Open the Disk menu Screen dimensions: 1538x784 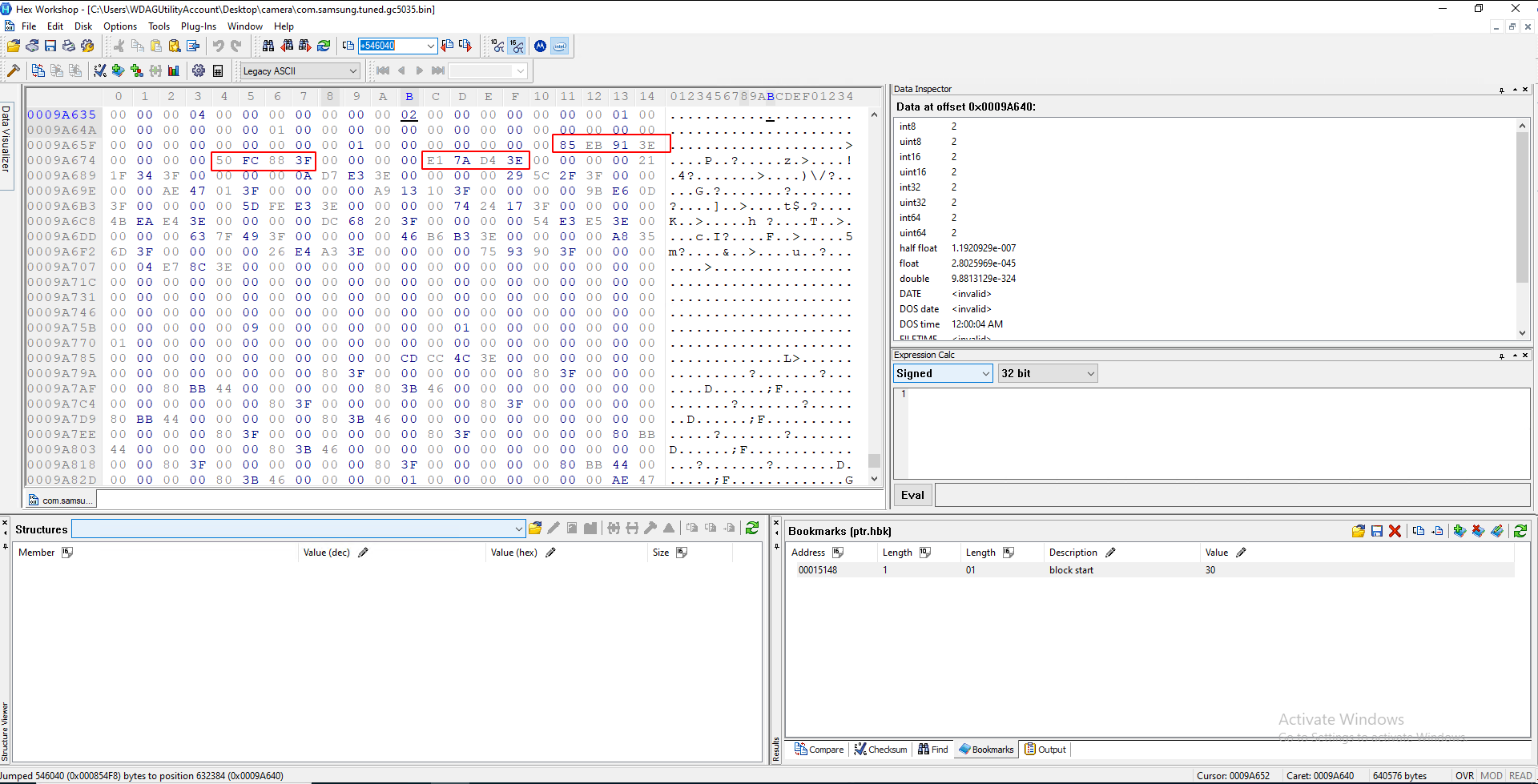[x=83, y=26]
